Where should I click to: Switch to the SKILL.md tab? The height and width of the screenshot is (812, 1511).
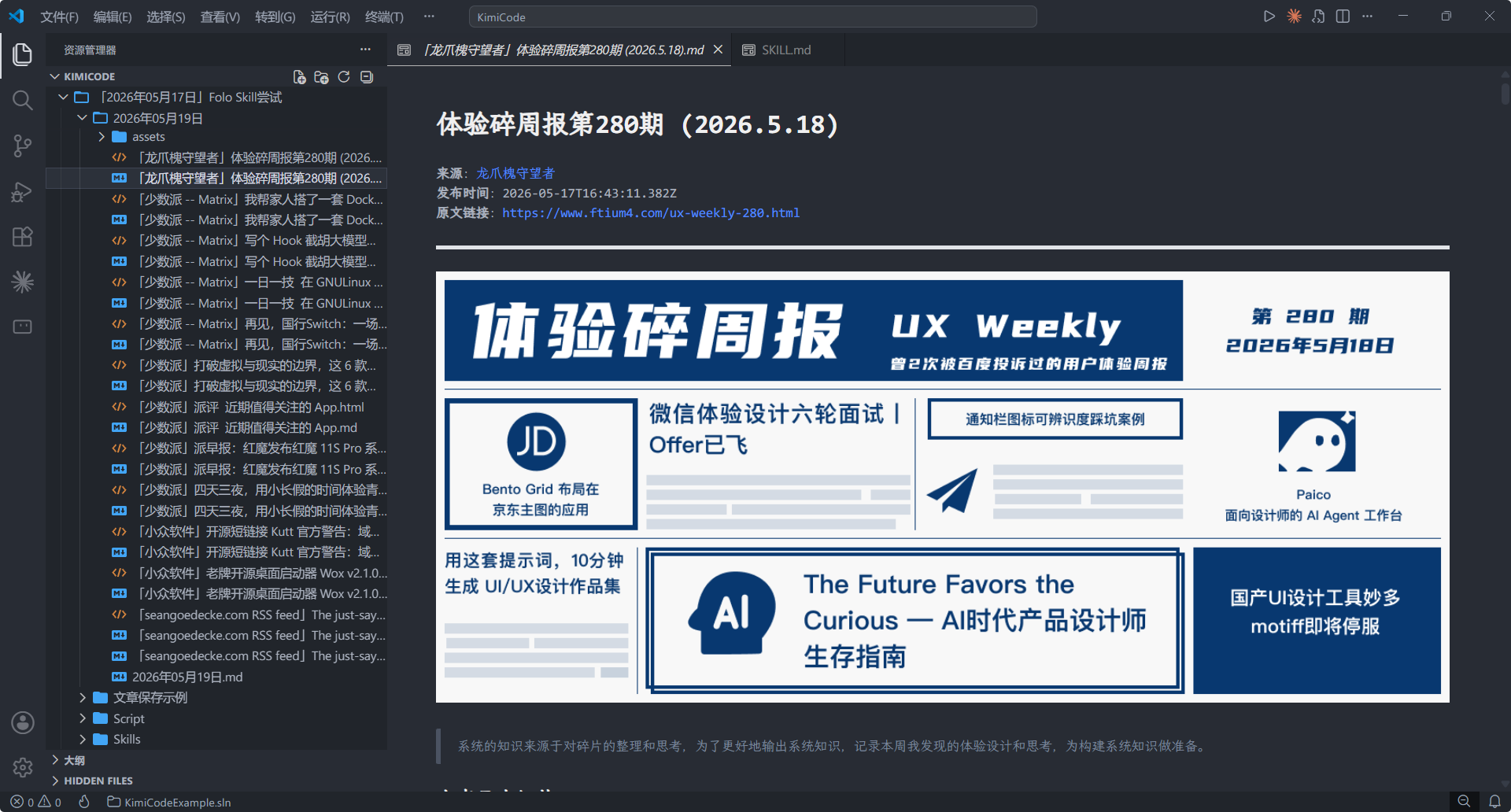(x=786, y=50)
